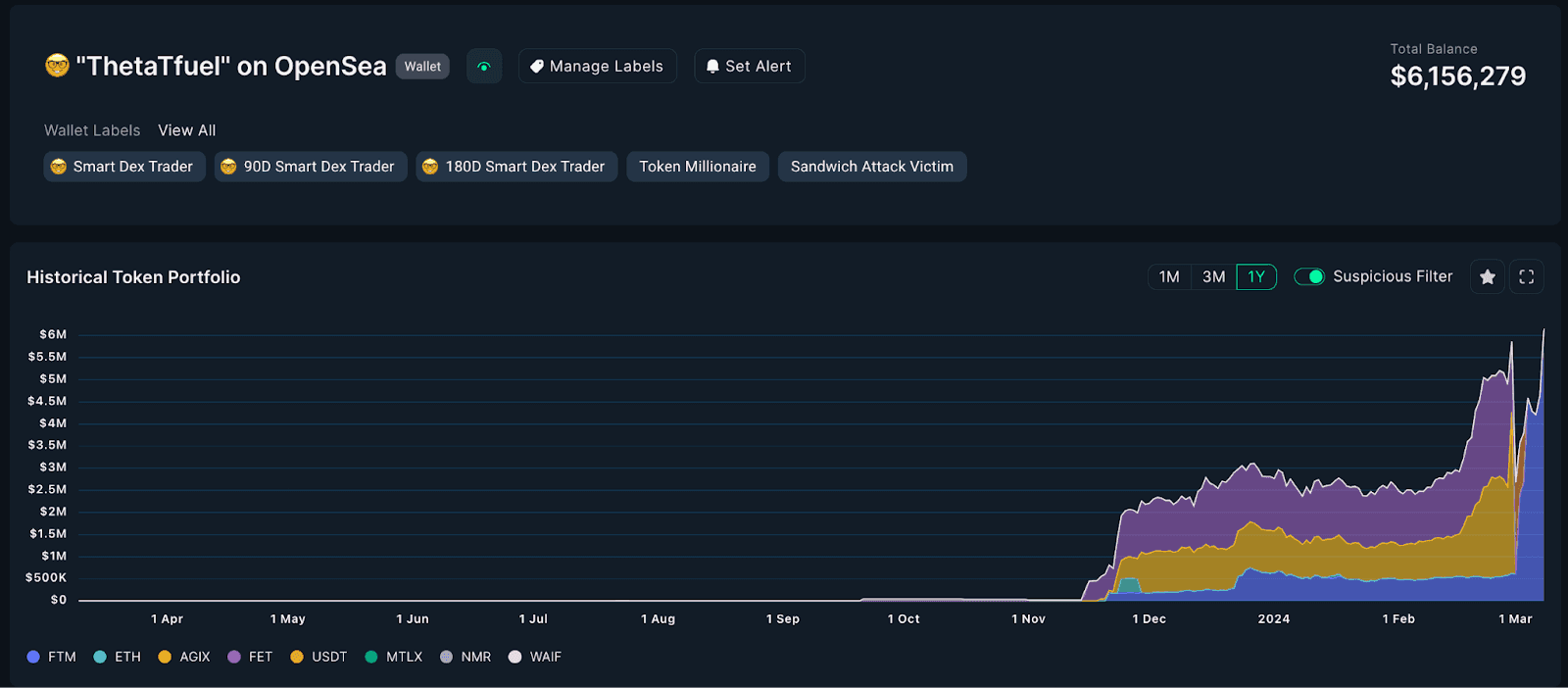Select the 90D Smart Dex Trader label
Screen dimensions: 1568x688
[x=311, y=167]
